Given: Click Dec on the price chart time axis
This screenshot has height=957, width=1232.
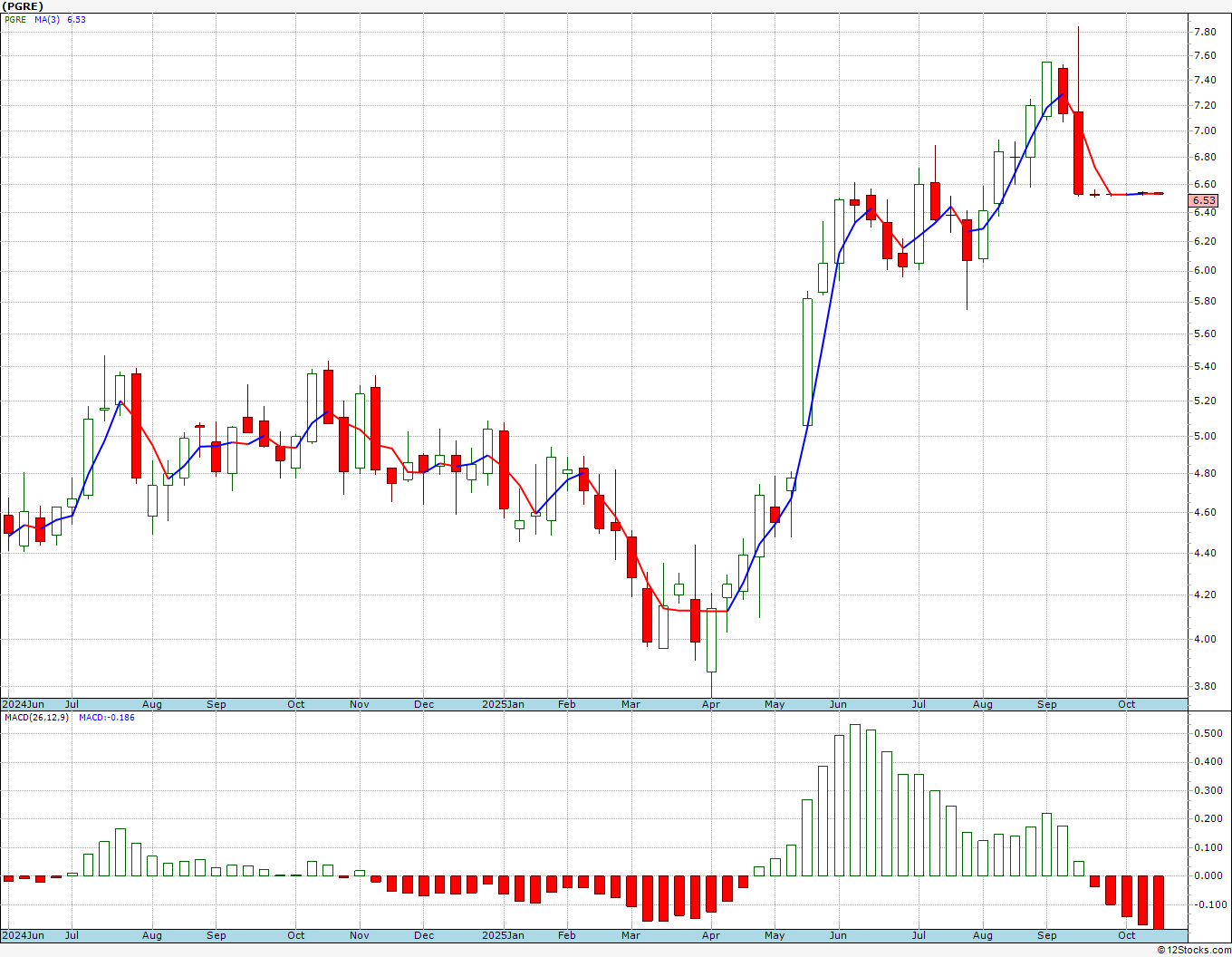Looking at the screenshot, I should click(424, 704).
